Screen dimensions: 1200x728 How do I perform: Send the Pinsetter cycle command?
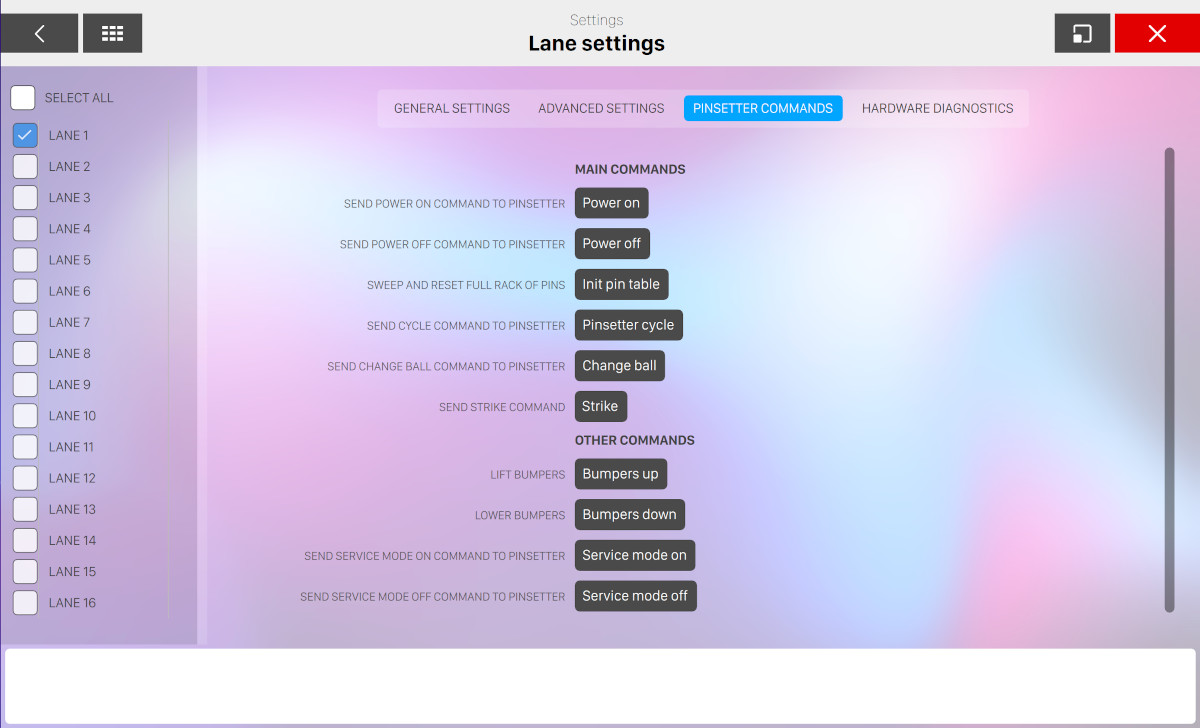coord(628,325)
